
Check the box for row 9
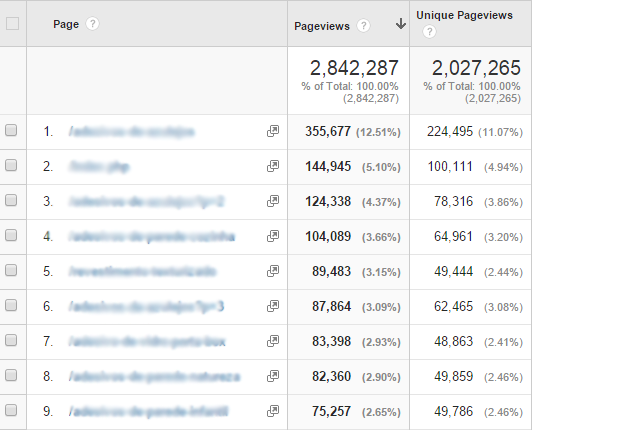click(11, 410)
